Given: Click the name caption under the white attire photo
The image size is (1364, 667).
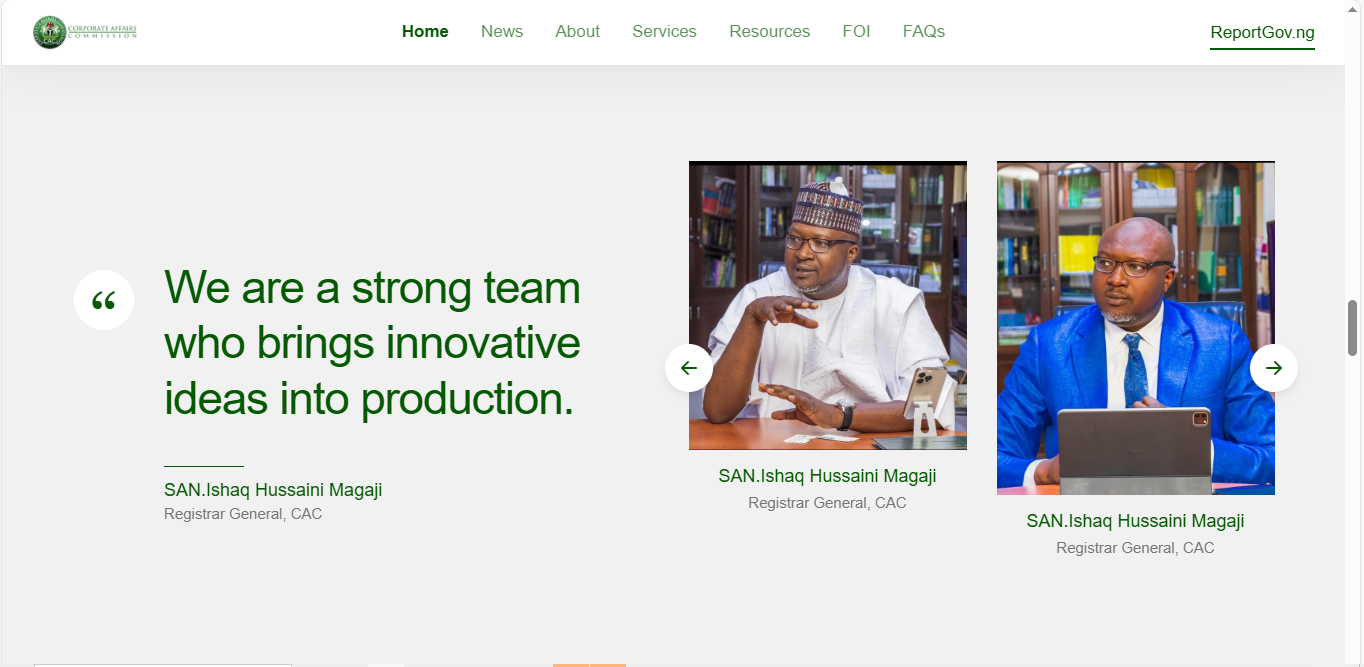Looking at the screenshot, I should point(827,476).
